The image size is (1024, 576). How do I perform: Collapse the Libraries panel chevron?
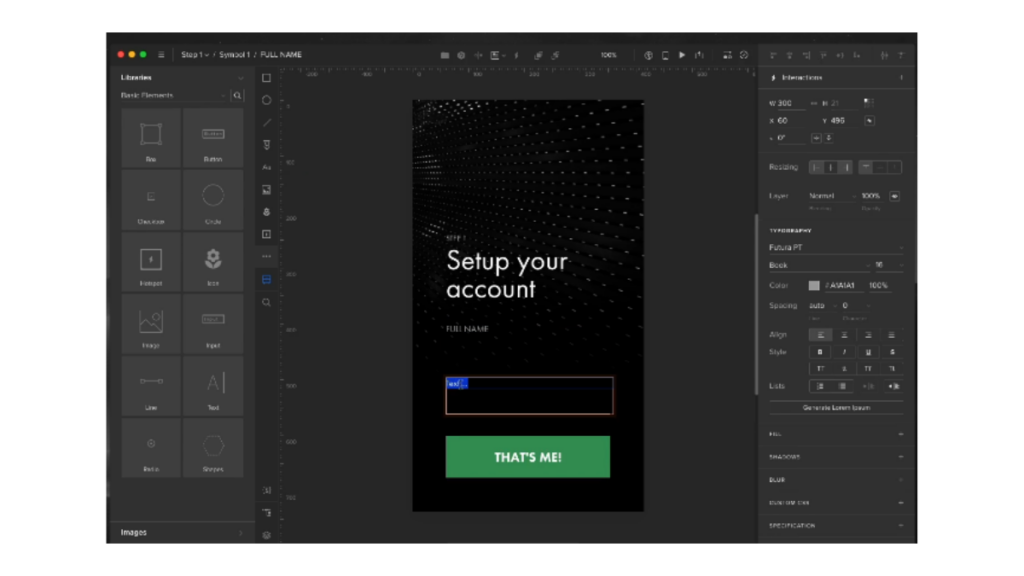(x=241, y=78)
